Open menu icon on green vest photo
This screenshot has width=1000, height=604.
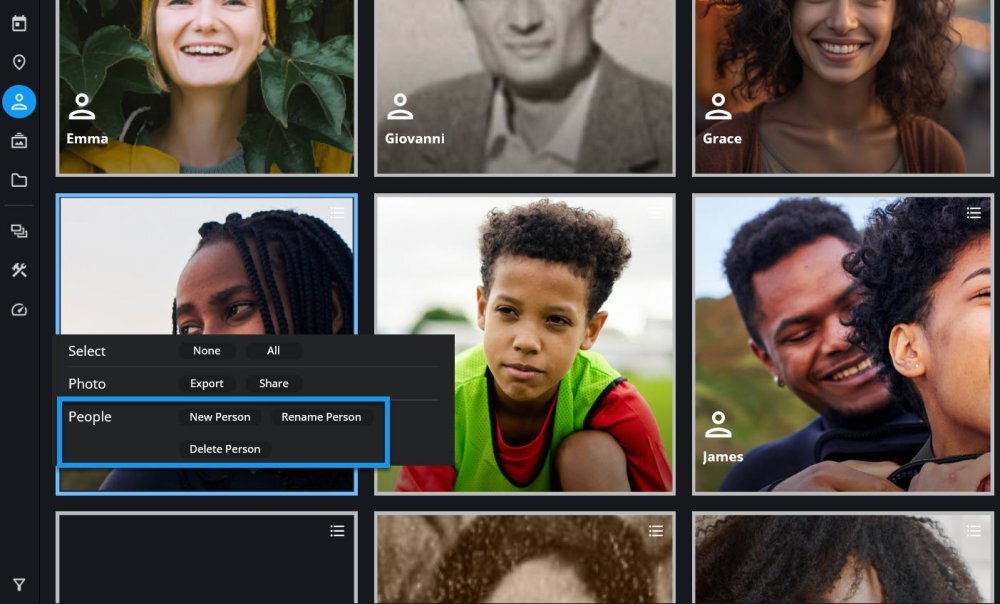pyautogui.click(x=655, y=213)
